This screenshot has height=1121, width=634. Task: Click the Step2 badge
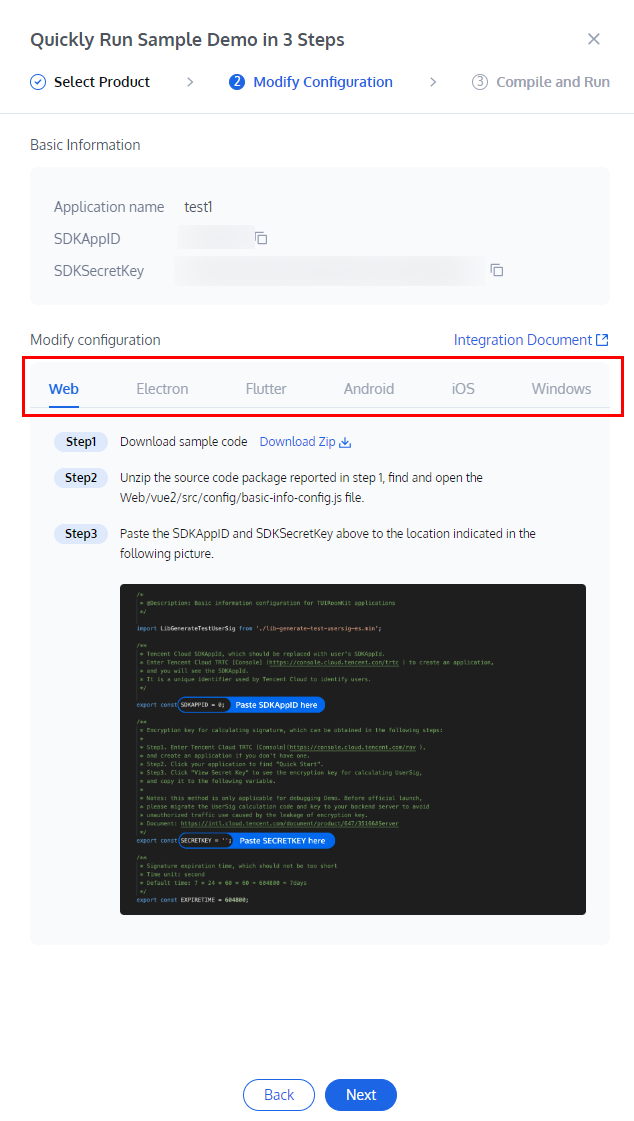click(x=81, y=478)
